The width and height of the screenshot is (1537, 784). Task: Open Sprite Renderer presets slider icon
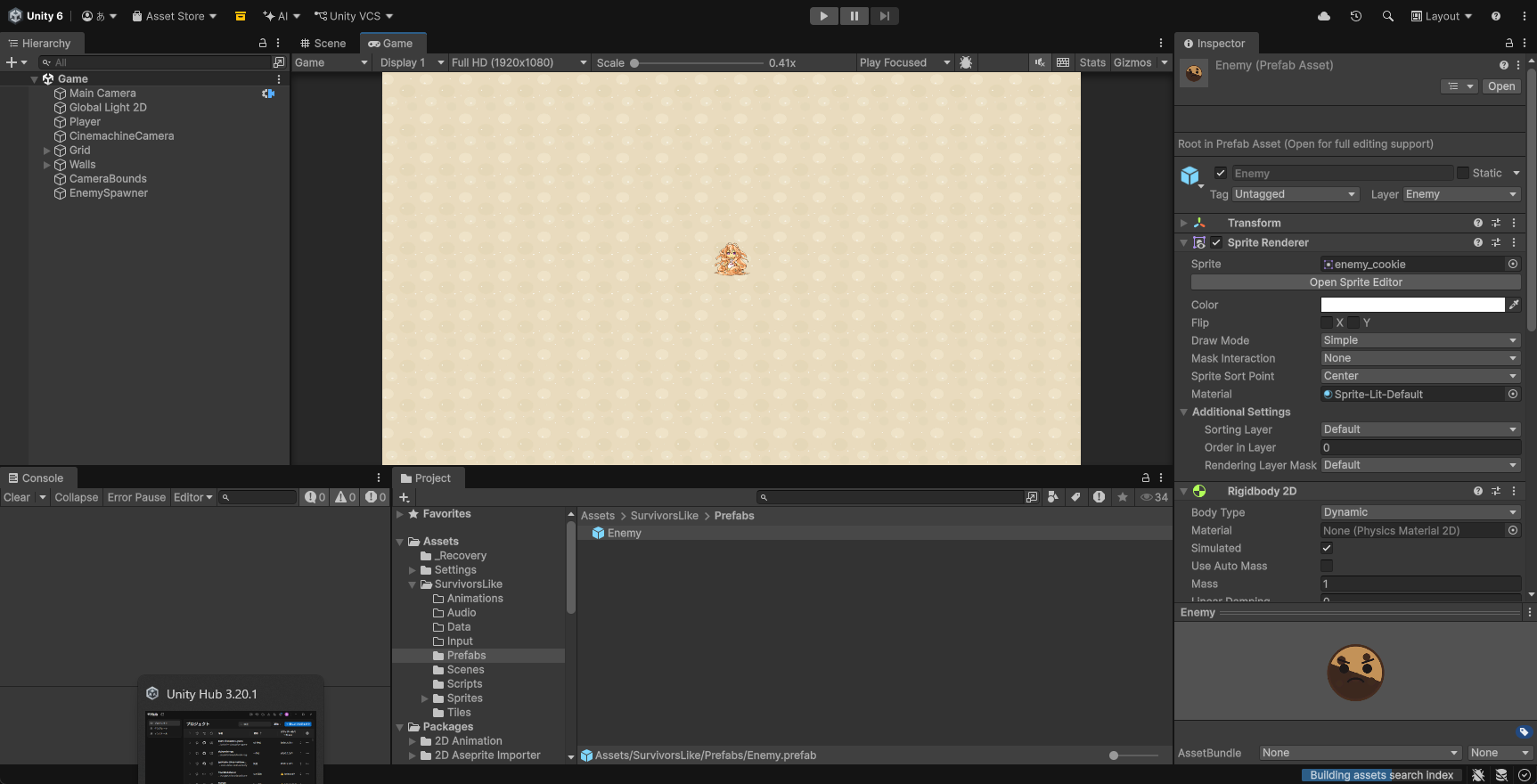pyautogui.click(x=1496, y=242)
